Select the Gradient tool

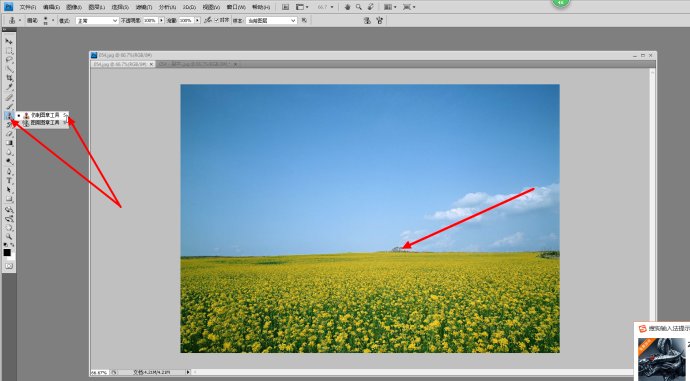point(9,143)
